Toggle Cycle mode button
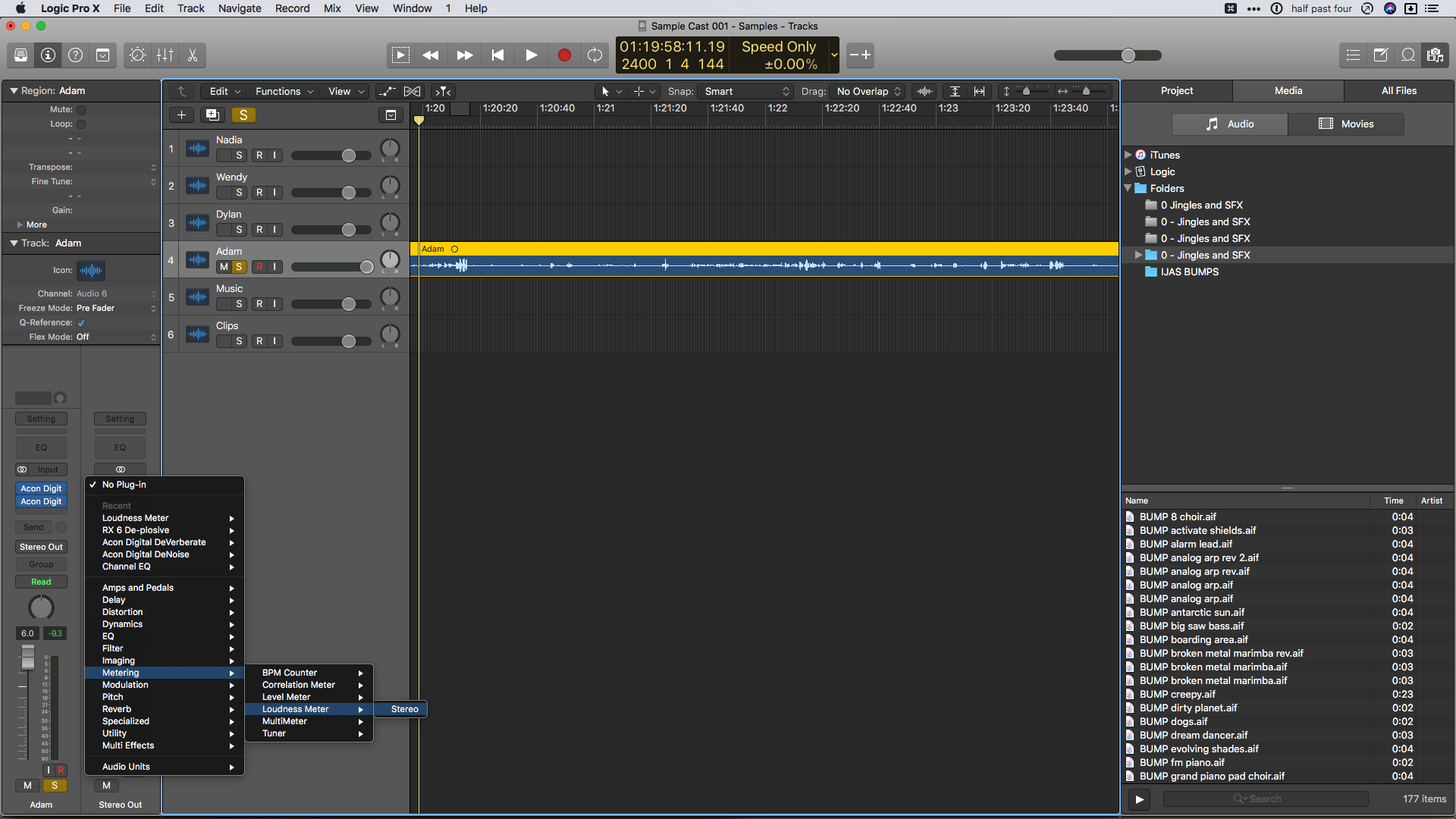 click(595, 55)
